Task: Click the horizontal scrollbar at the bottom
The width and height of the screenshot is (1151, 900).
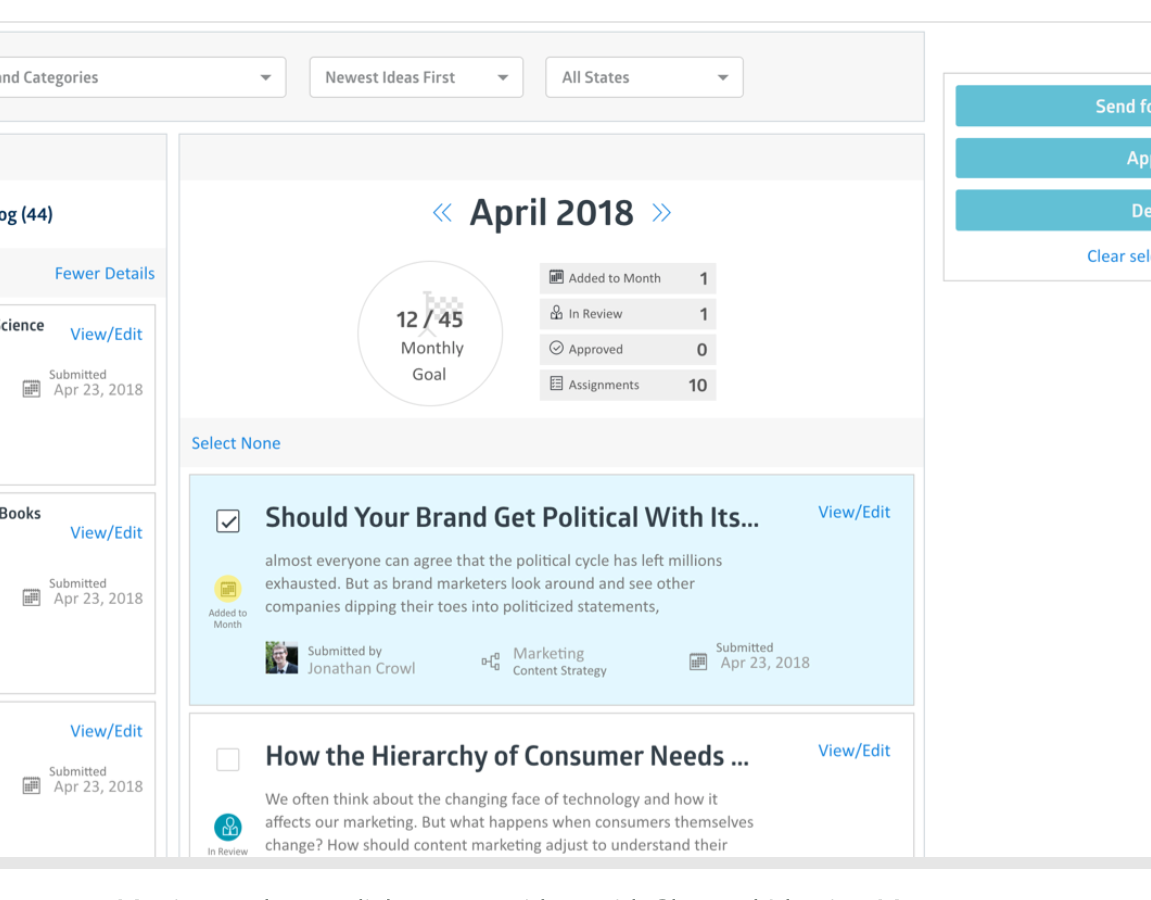Action: click(576, 863)
